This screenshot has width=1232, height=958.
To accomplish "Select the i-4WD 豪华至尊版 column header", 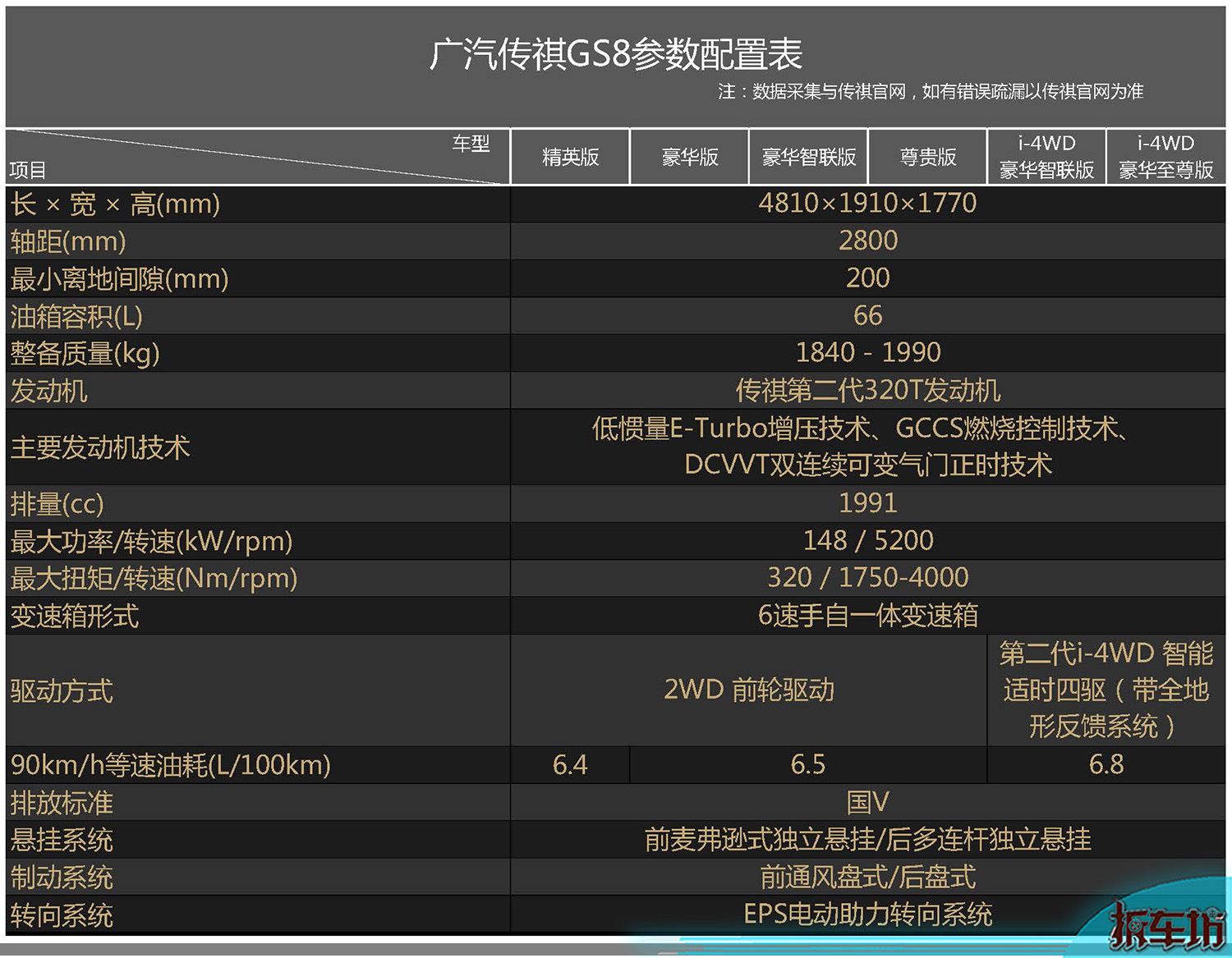I will click(1165, 157).
